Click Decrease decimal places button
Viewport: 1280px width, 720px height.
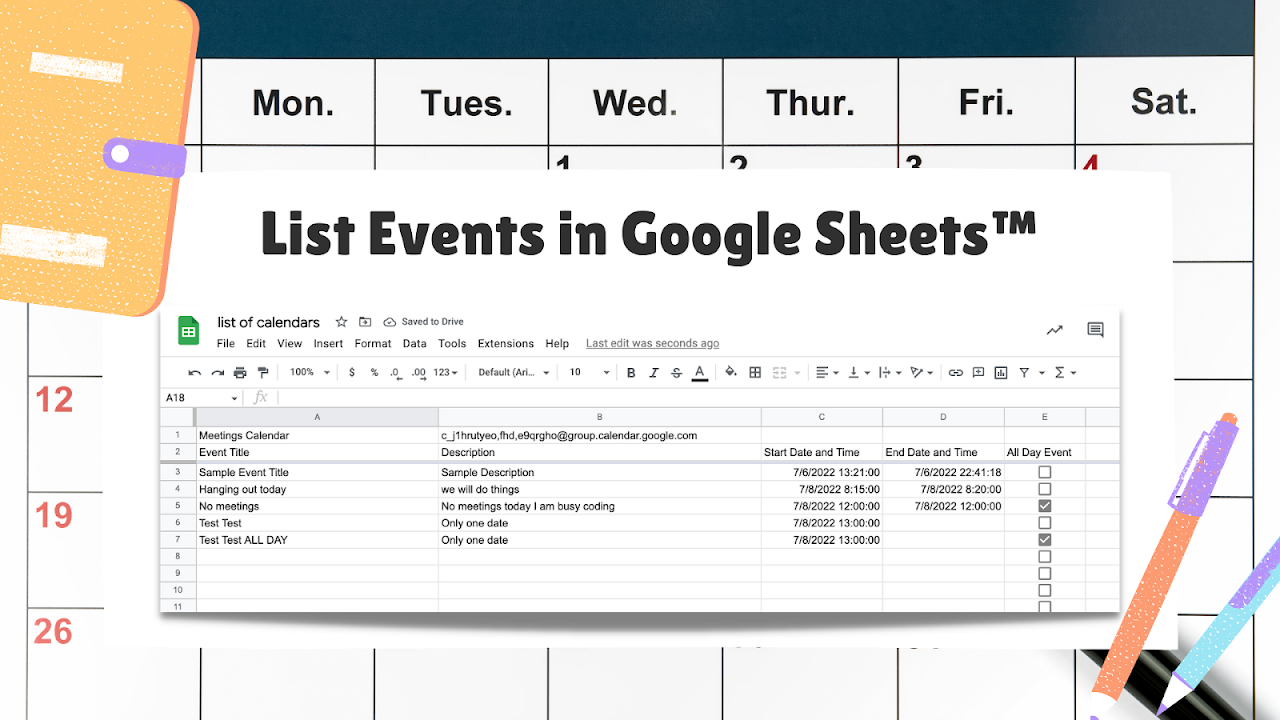(x=396, y=373)
